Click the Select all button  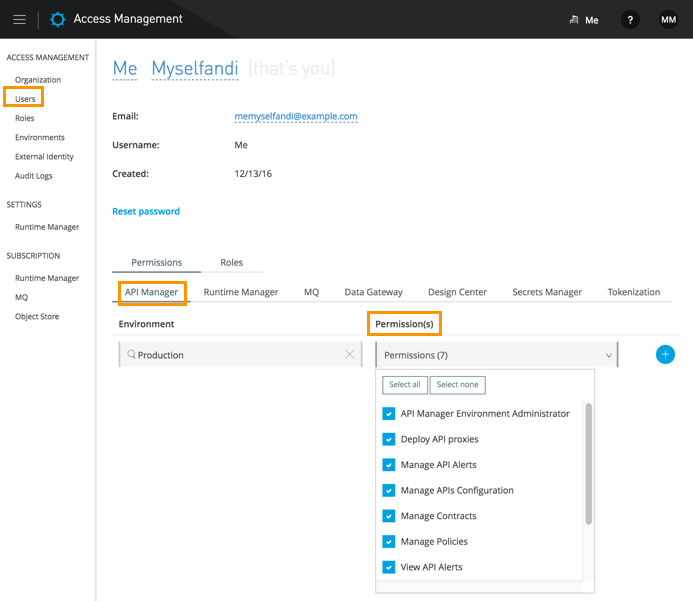click(x=405, y=384)
